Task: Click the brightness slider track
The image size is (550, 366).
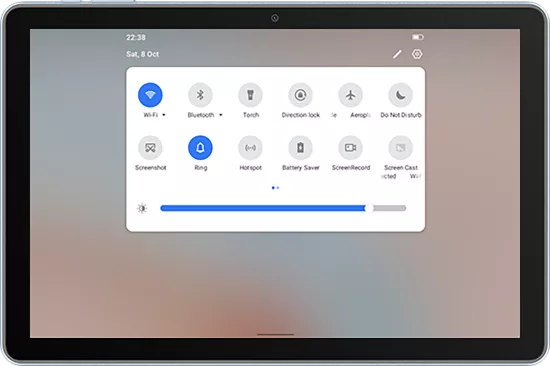Action: (283, 208)
